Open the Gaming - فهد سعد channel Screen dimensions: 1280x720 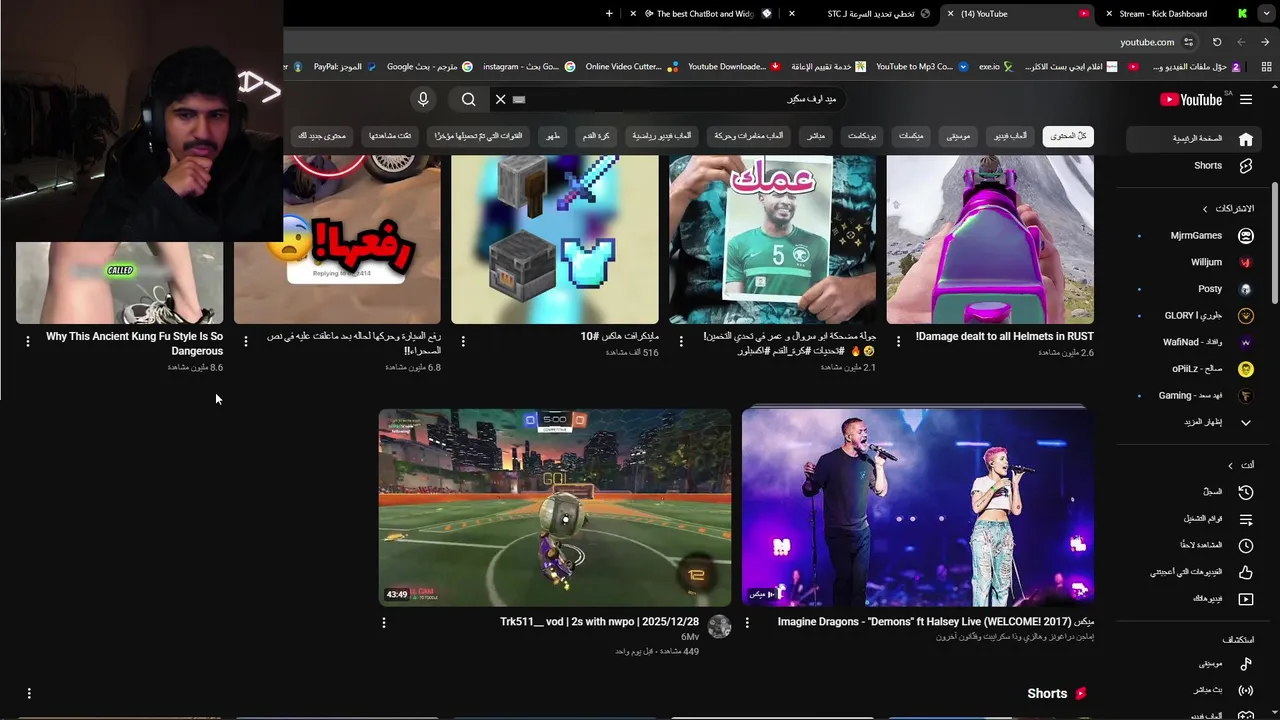[x=1195, y=396]
